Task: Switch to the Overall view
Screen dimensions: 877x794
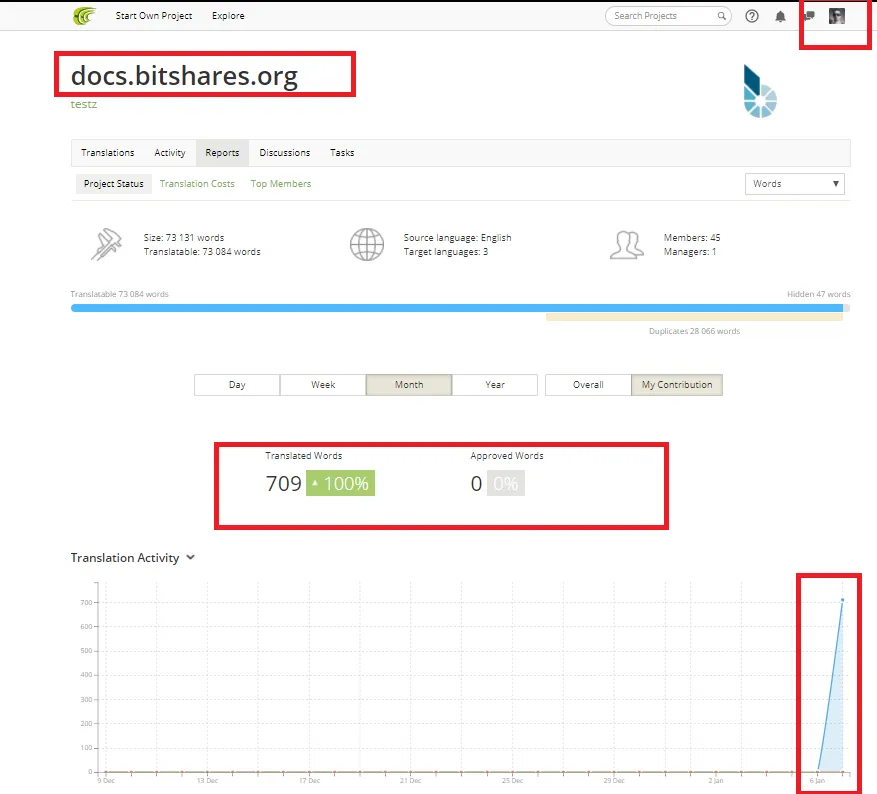Action: (x=588, y=385)
